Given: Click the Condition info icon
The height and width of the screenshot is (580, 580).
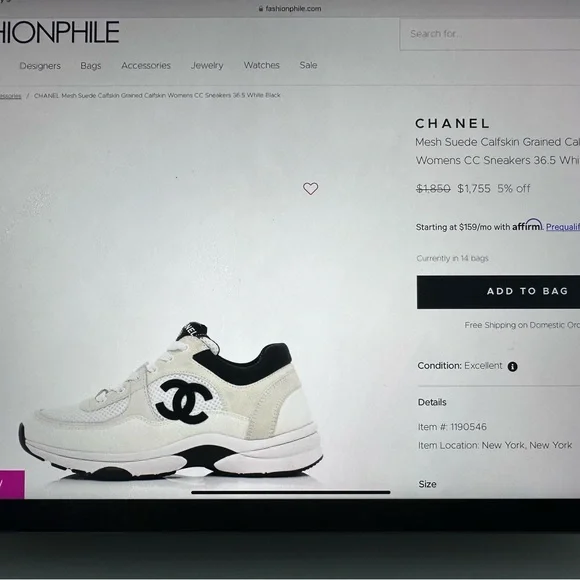Looking at the screenshot, I should click(512, 367).
